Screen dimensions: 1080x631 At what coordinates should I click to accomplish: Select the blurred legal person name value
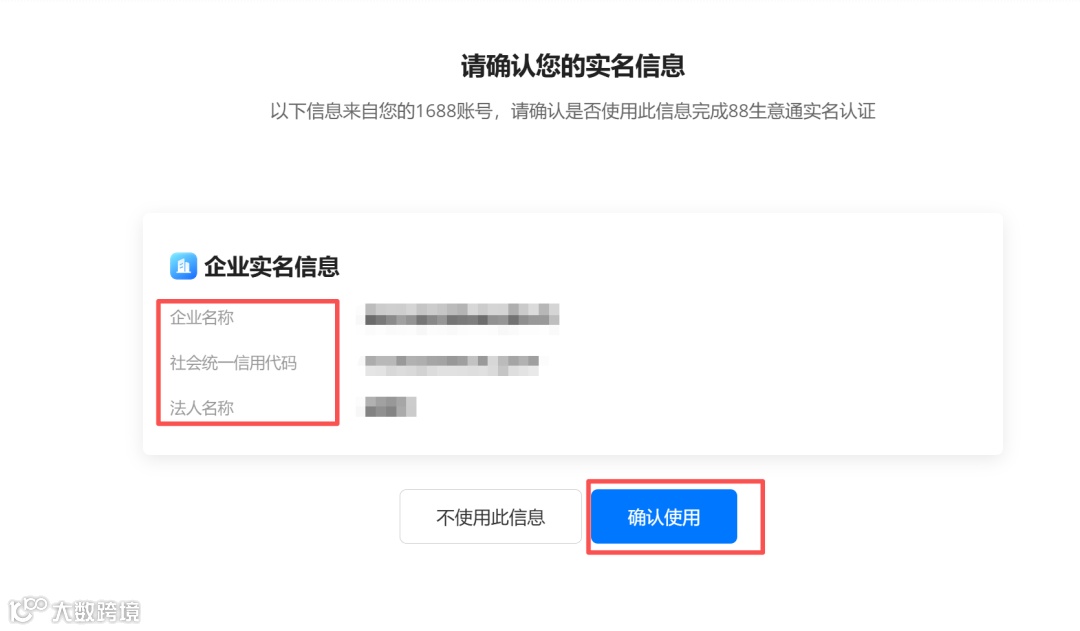coord(391,407)
